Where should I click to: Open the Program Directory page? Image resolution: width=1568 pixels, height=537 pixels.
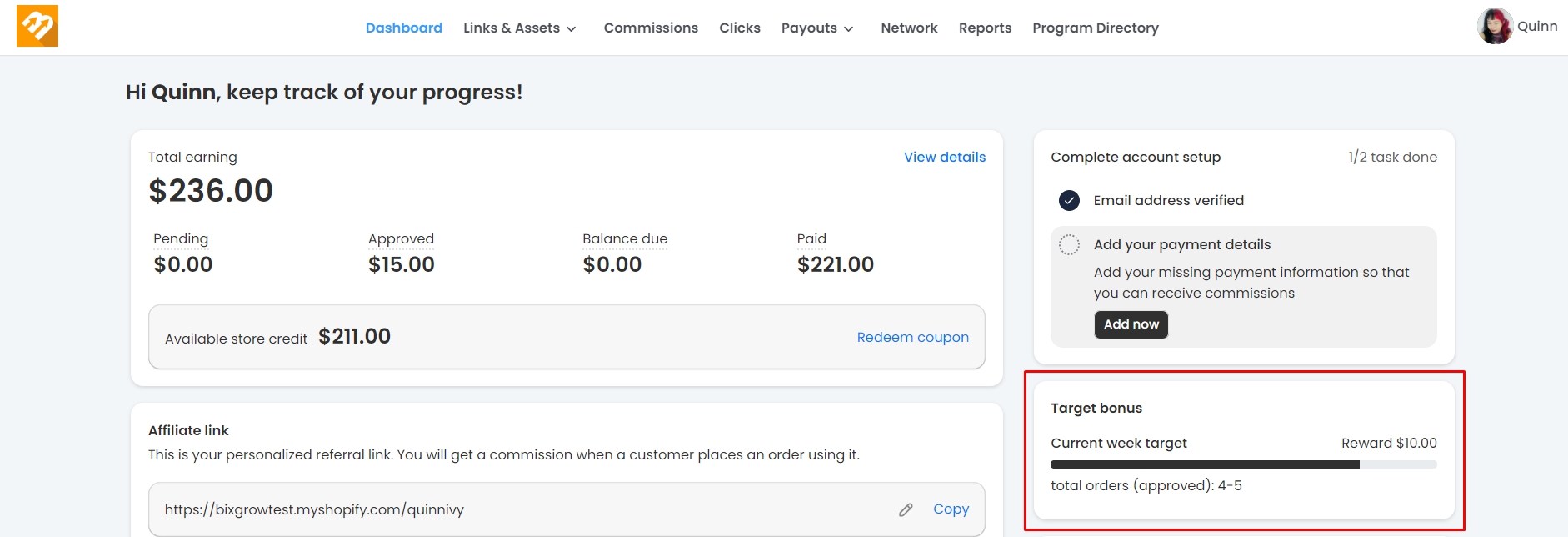(x=1095, y=28)
